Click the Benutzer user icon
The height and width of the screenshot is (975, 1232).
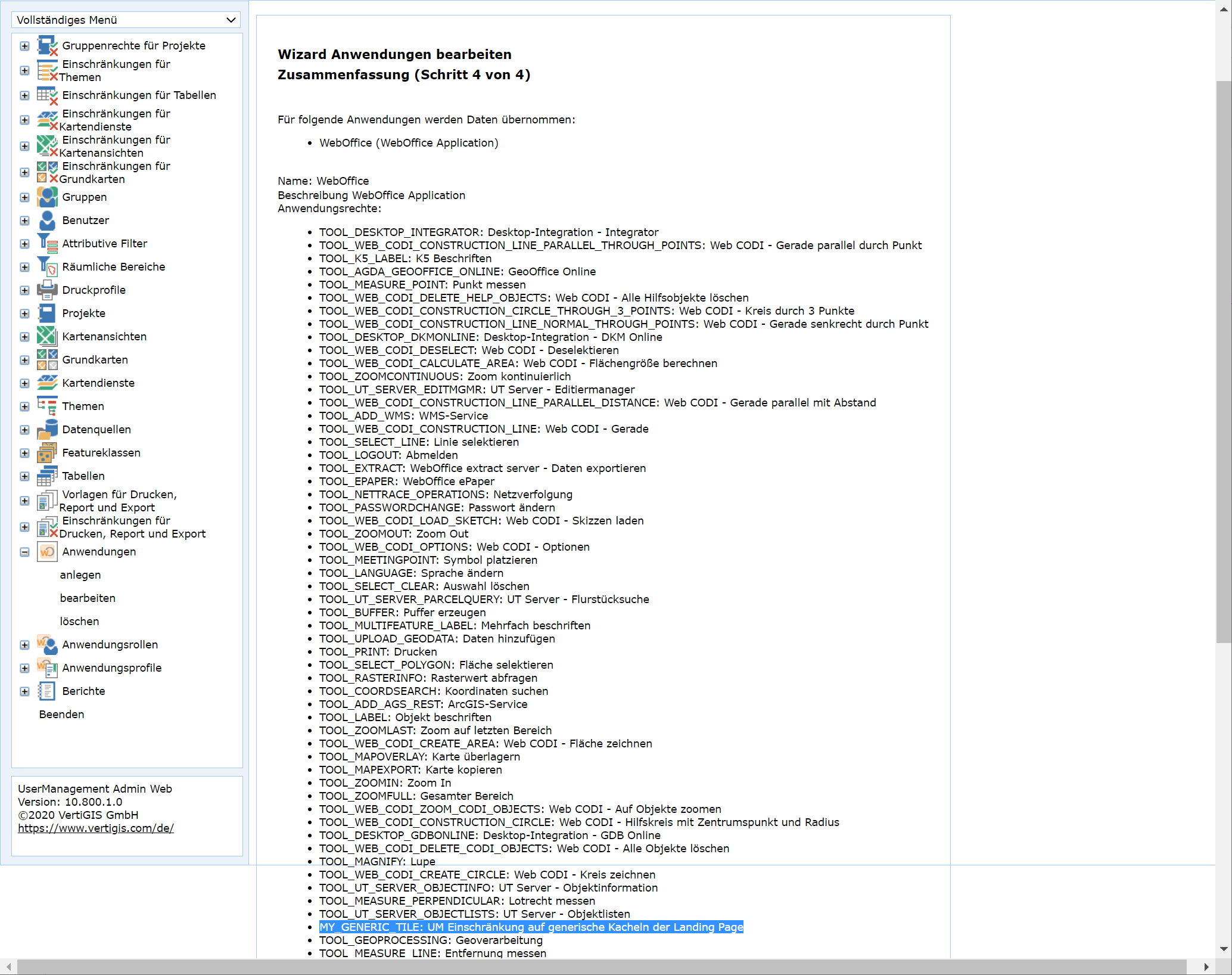pos(47,221)
